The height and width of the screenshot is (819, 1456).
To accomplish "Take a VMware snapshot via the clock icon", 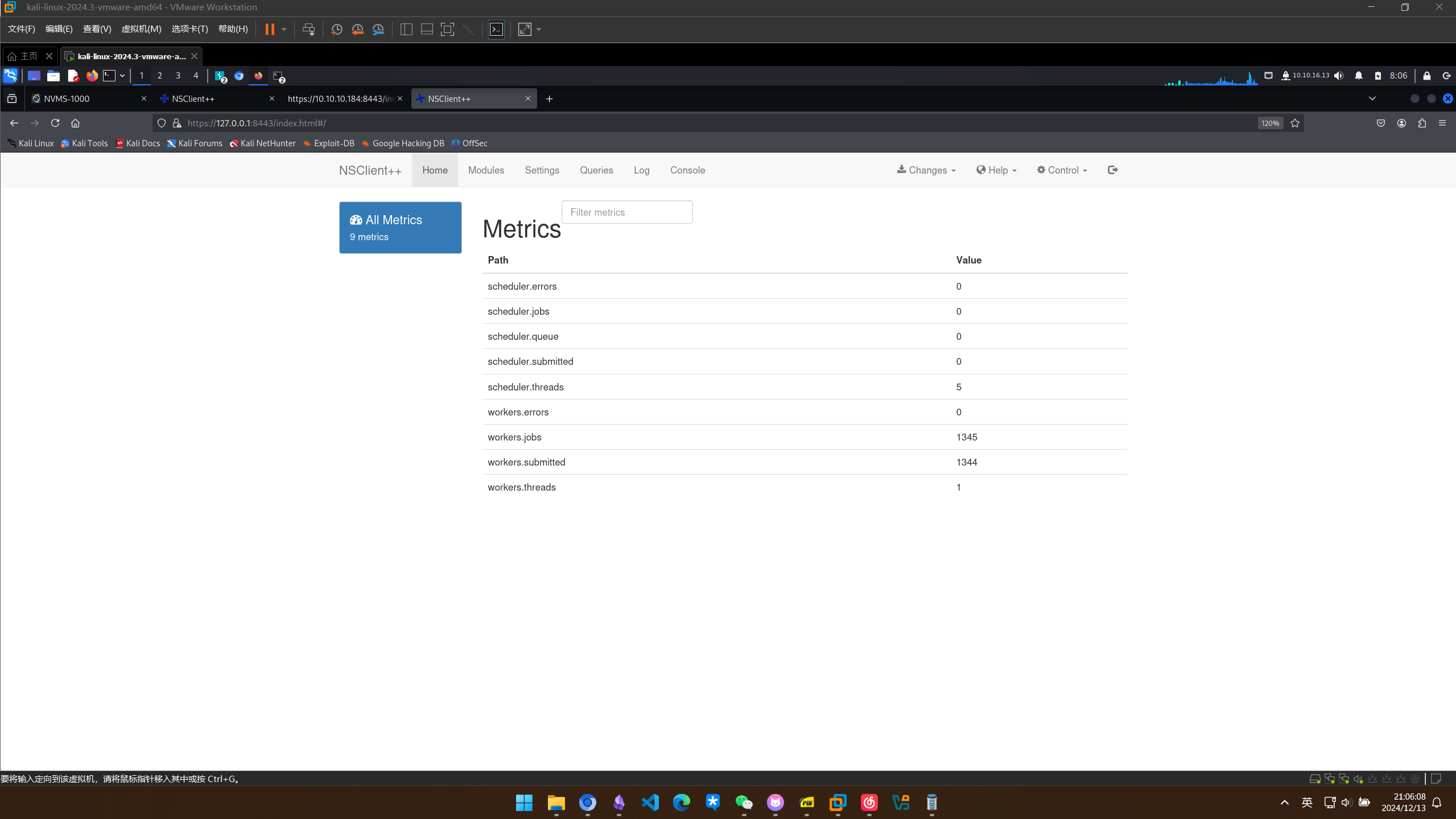I will [x=336, y=30].
